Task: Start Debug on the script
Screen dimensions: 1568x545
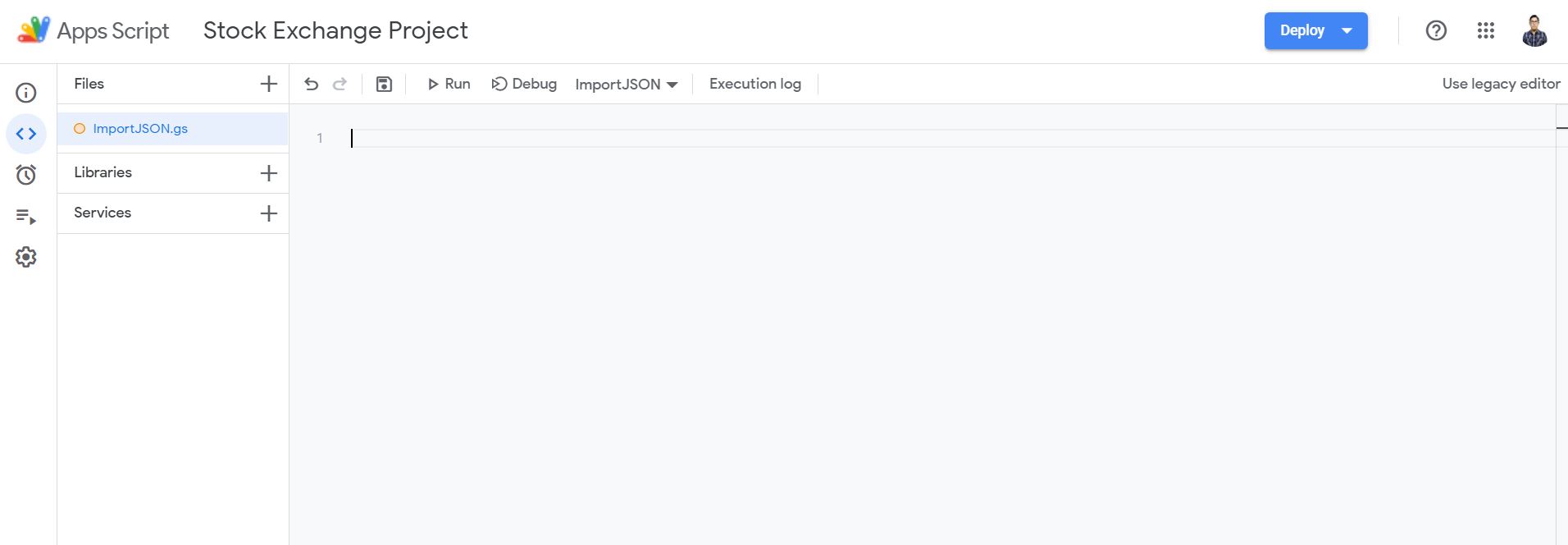Action: click(x=524, y=84)
